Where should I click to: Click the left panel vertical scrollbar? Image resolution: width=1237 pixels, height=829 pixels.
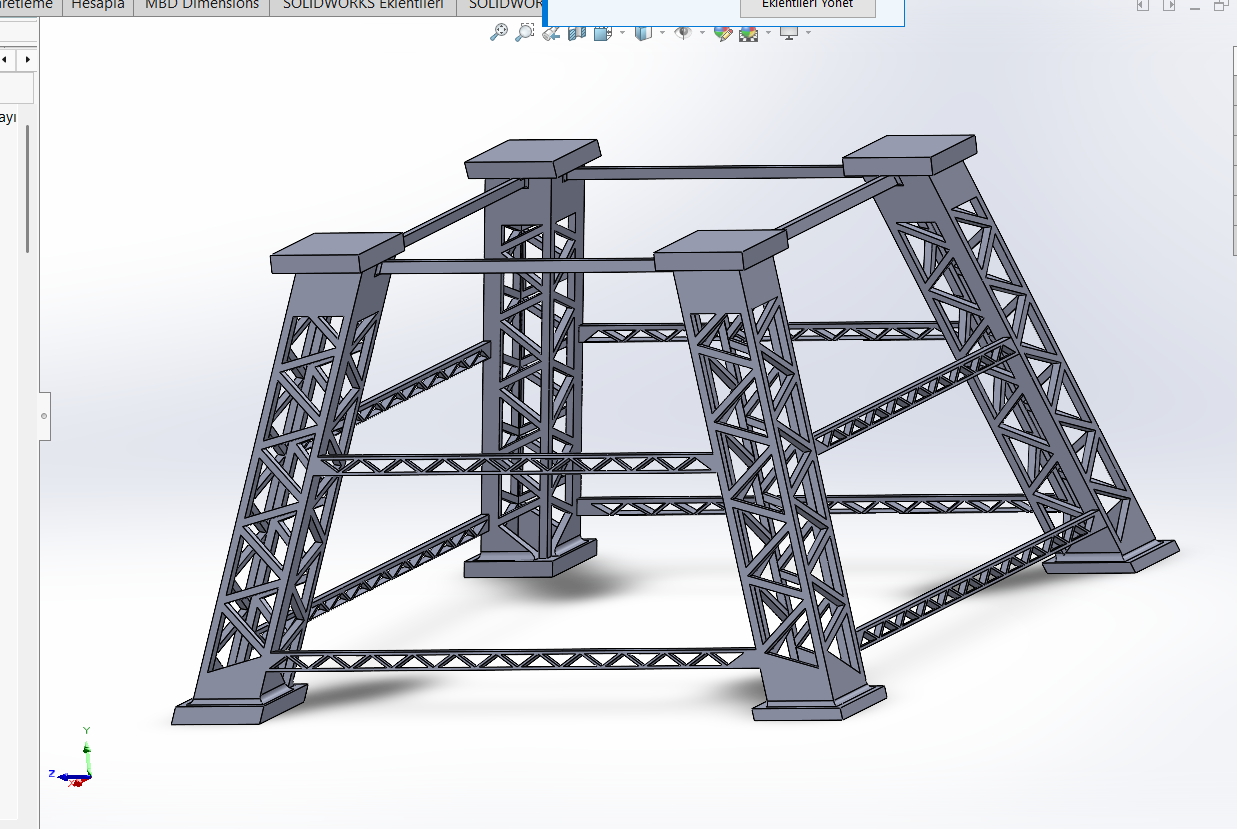coord(28,188)
